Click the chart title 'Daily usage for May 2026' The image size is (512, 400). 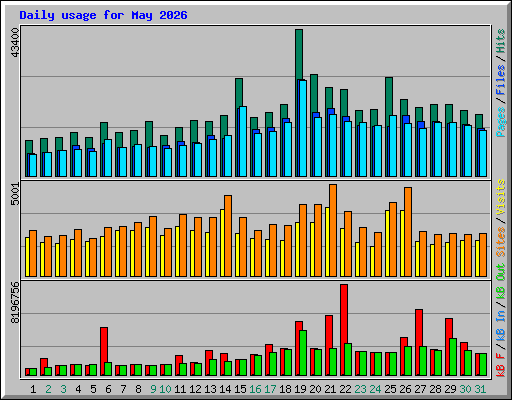click(x=103, y=15)
